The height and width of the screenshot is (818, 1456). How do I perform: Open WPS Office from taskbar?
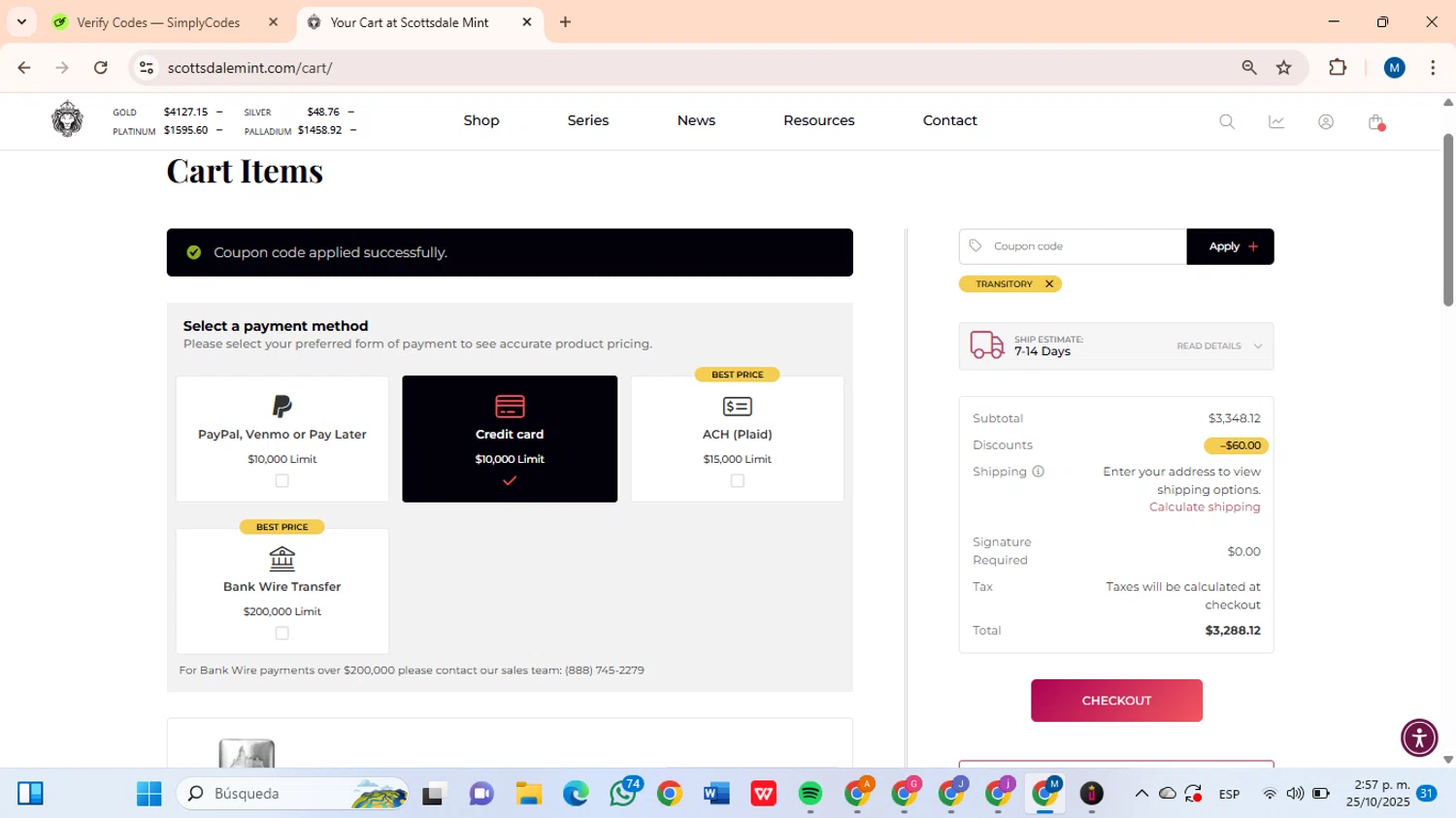coord(764,794)
